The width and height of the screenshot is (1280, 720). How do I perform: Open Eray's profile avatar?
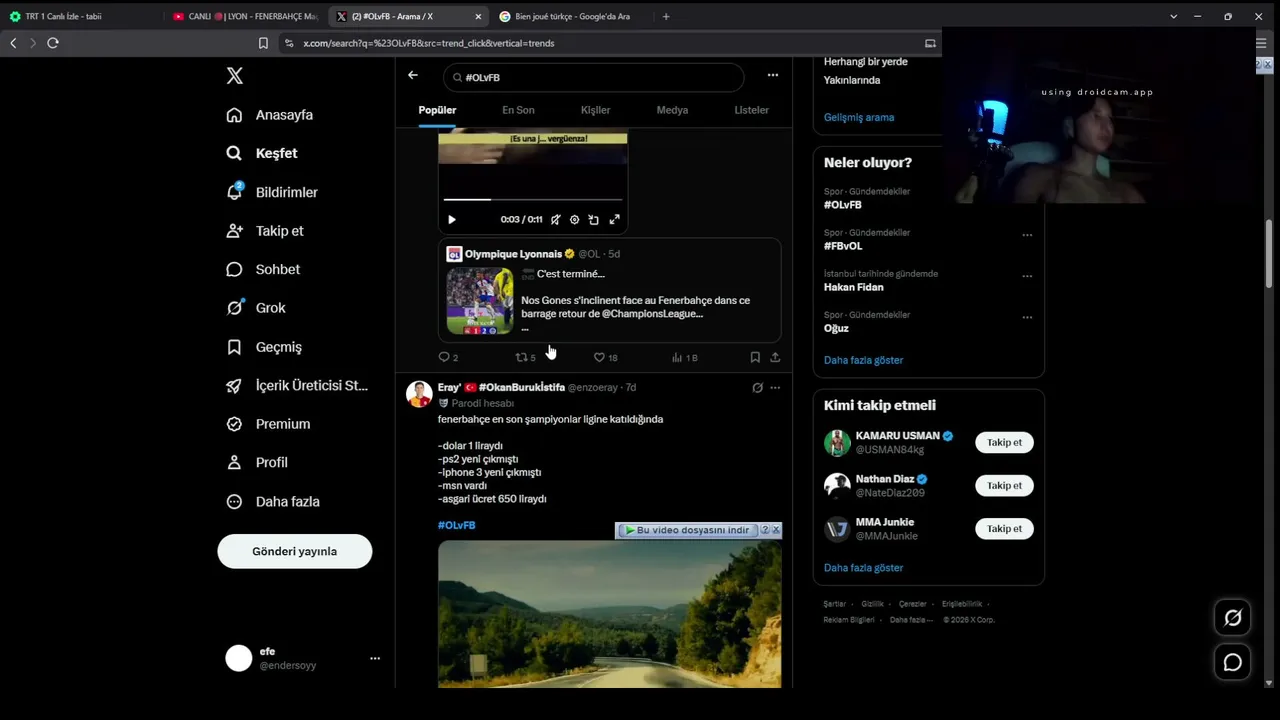coord(419,394)
